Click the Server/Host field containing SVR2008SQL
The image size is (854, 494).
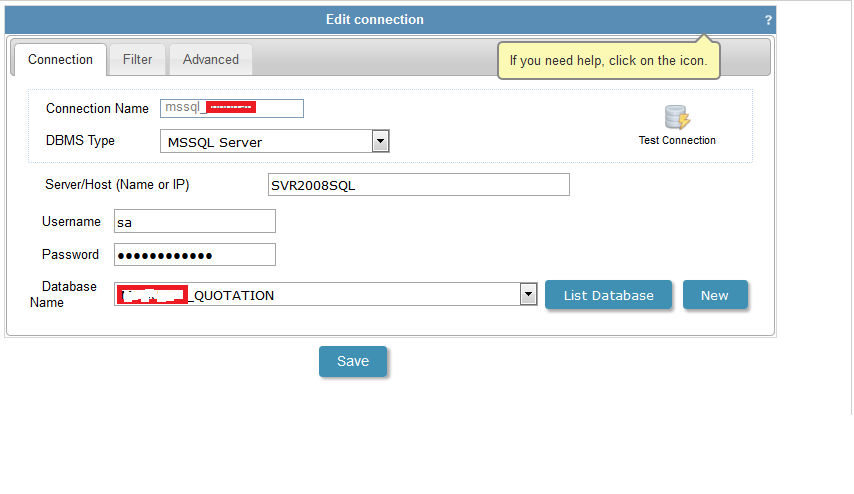point(418,185)
